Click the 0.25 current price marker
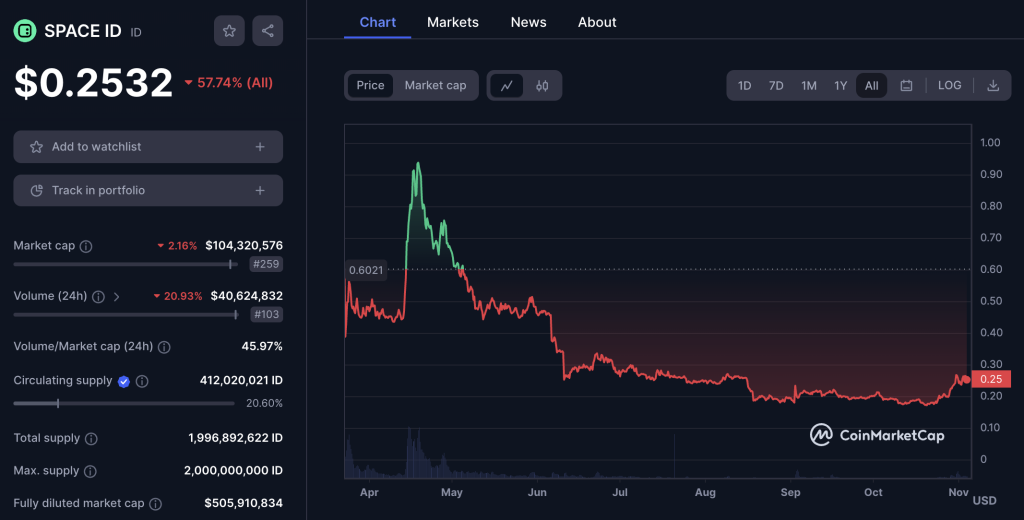Image resolution: width=1024 pixels, height=520 pixels. point(991,380)
